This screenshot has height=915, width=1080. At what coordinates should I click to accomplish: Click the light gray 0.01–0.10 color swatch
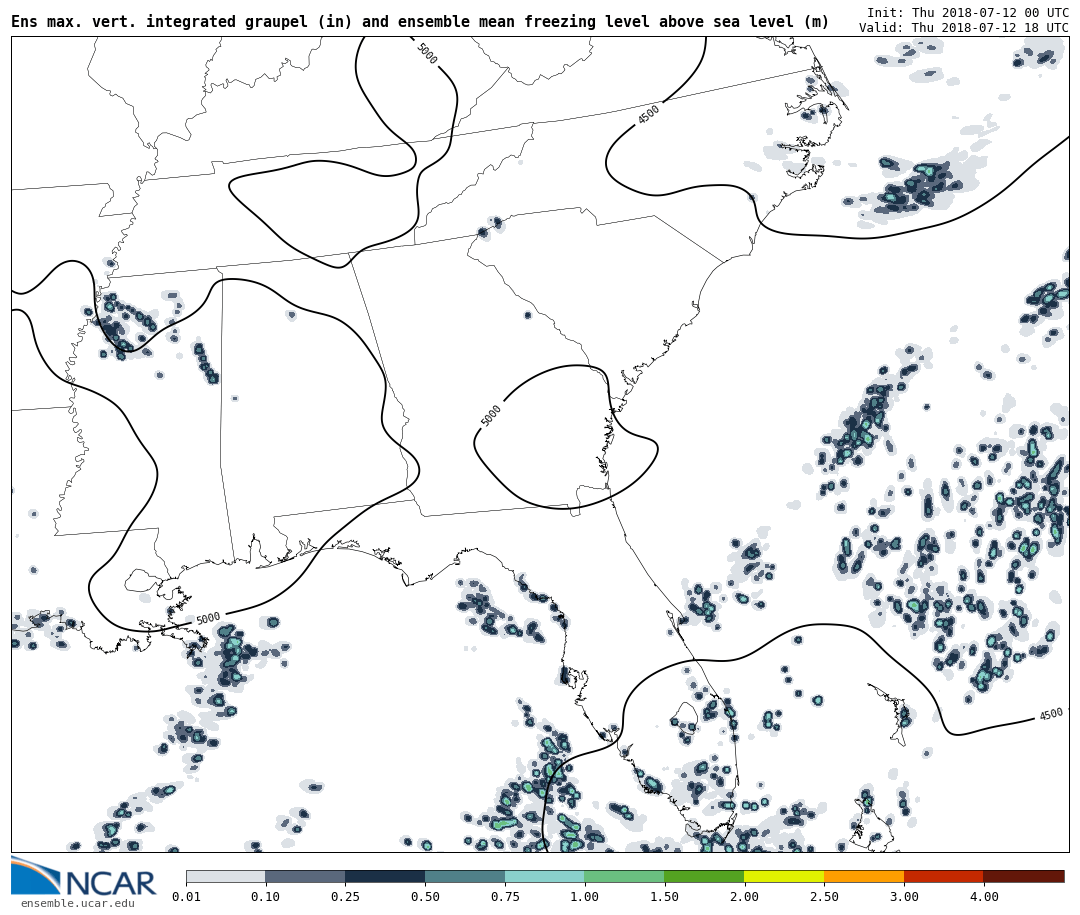pos(226,876)
